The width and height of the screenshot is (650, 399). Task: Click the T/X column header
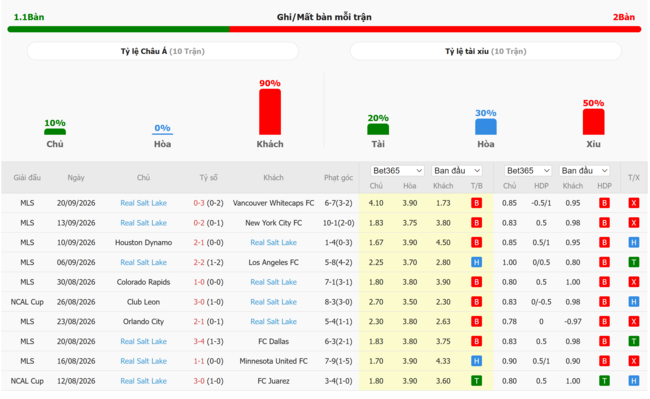[x=633, y=178]
